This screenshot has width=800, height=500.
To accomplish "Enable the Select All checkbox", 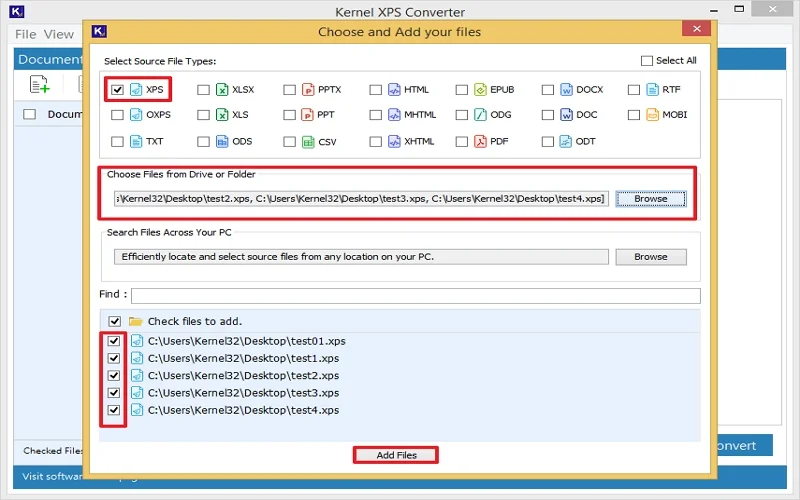I will tap(647, 61).
